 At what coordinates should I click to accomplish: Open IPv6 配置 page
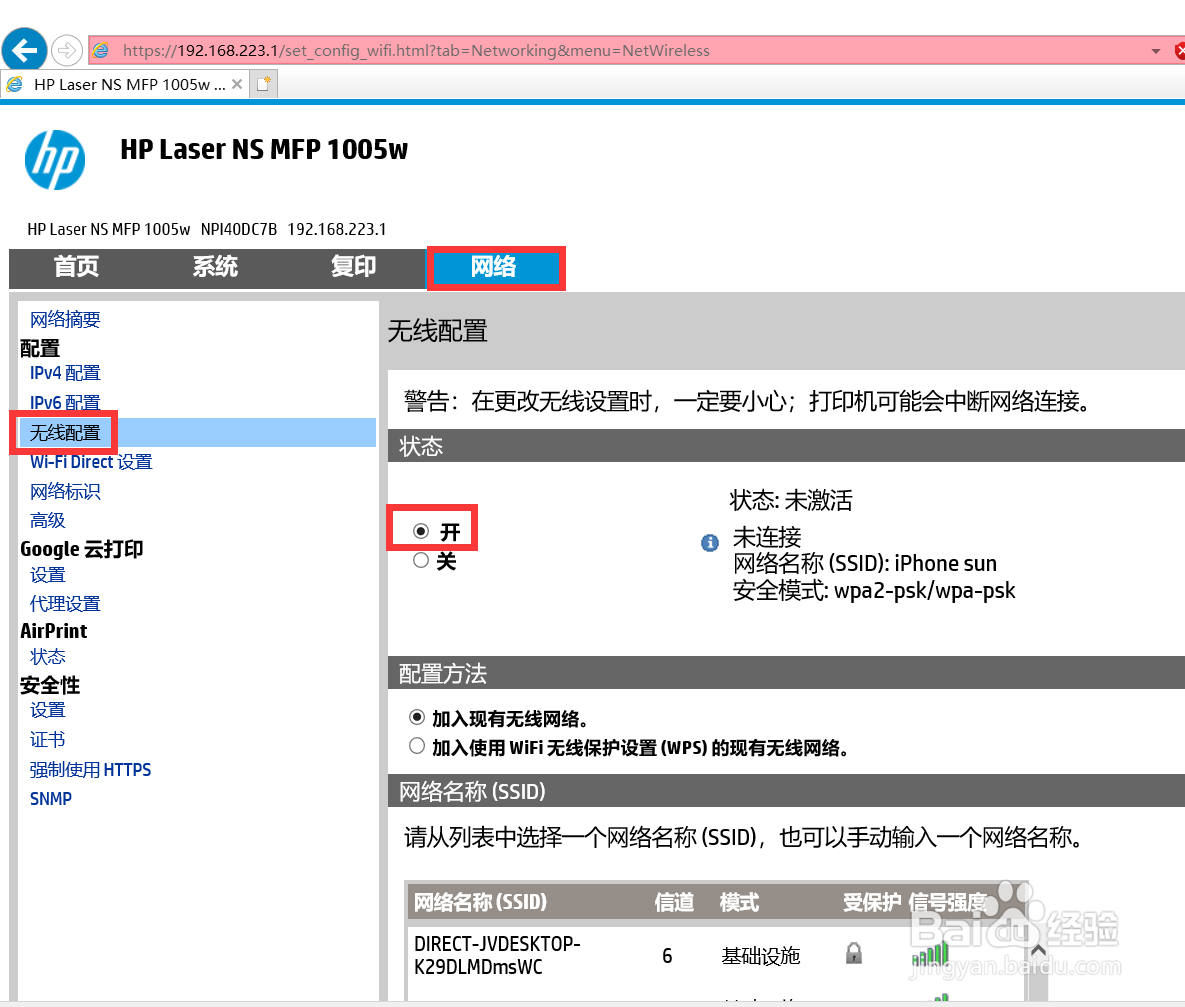click(x=65, y=402)
